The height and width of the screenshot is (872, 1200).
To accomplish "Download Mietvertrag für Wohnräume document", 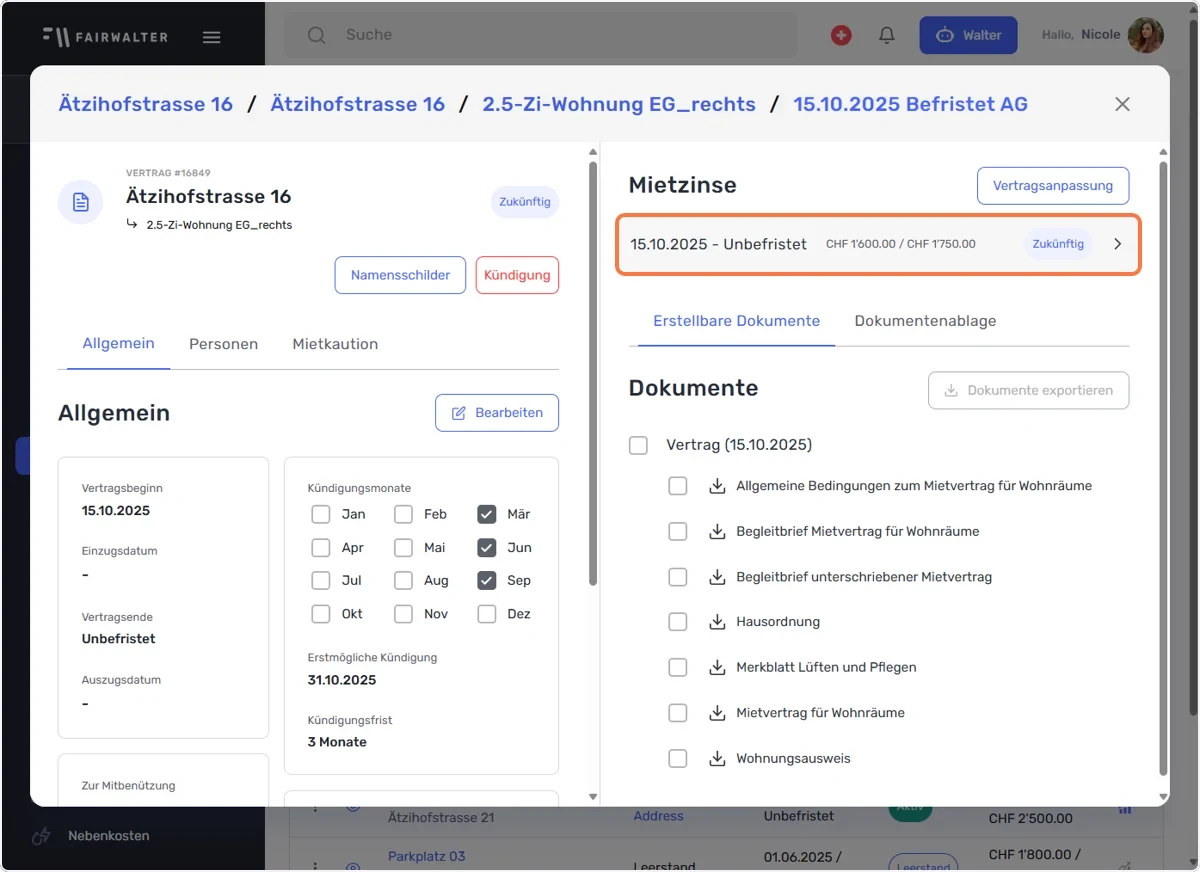I will [717, 713].
